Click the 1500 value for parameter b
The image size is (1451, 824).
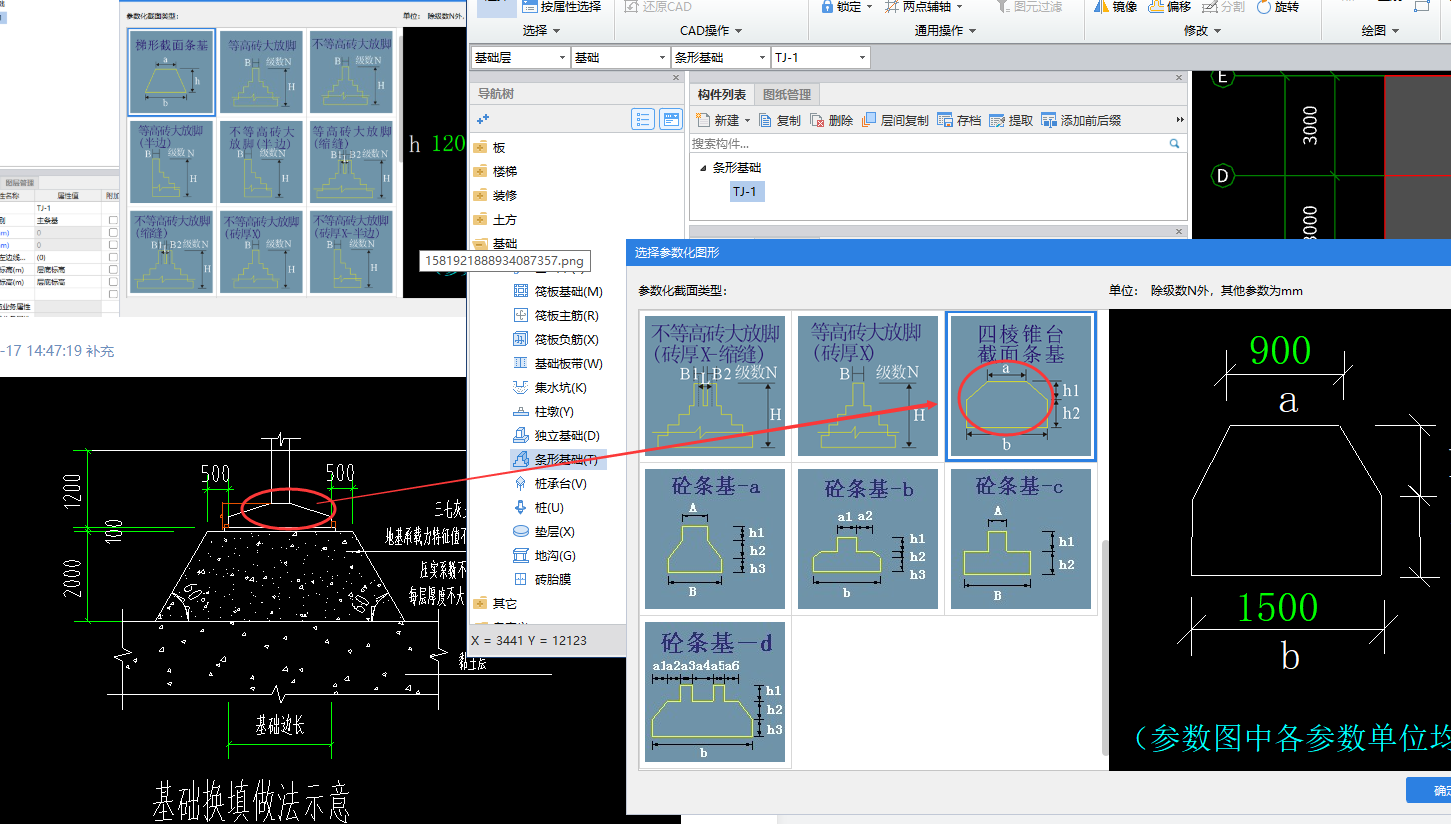pyautogui.click(x=1277, y=607)
